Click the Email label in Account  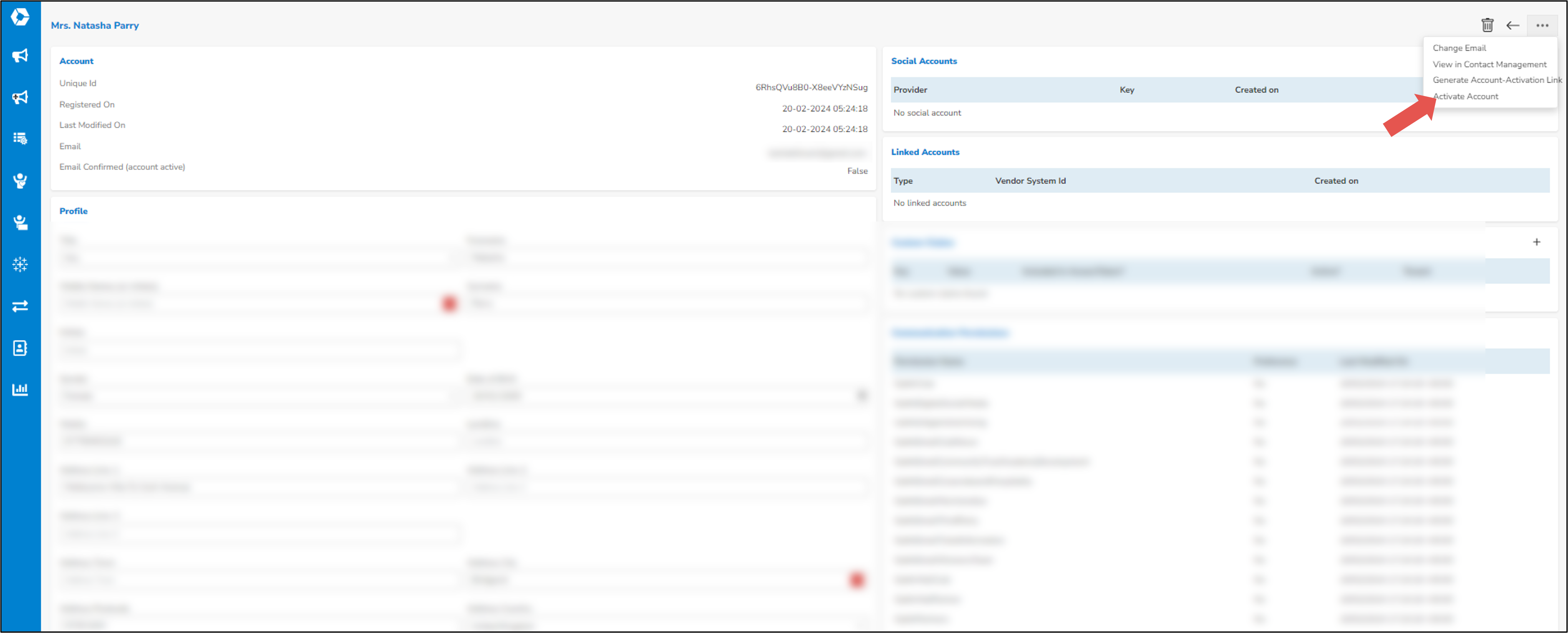[x=70, y=147]
